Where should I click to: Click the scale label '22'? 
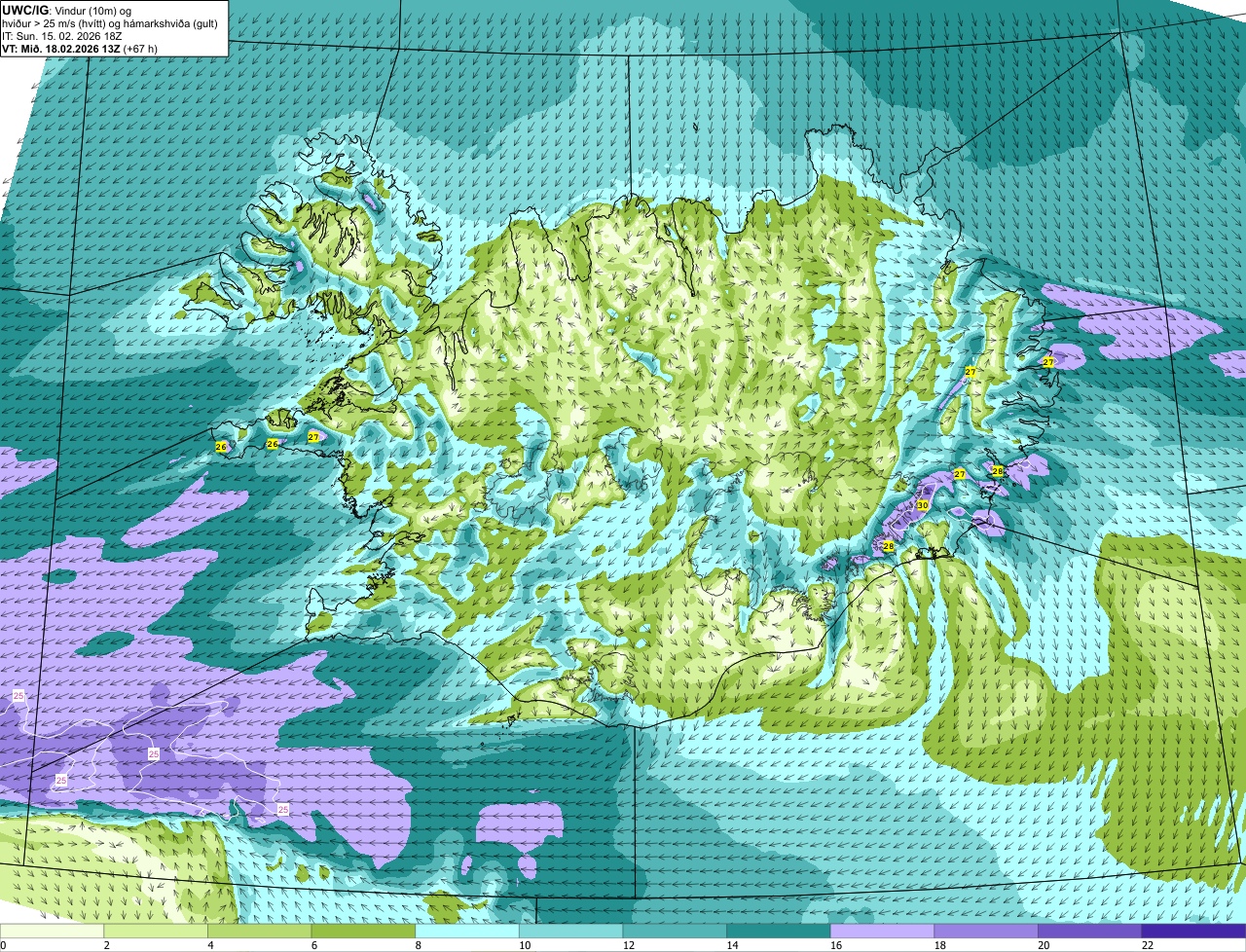pyautogui.click(x=1147, y=945)
